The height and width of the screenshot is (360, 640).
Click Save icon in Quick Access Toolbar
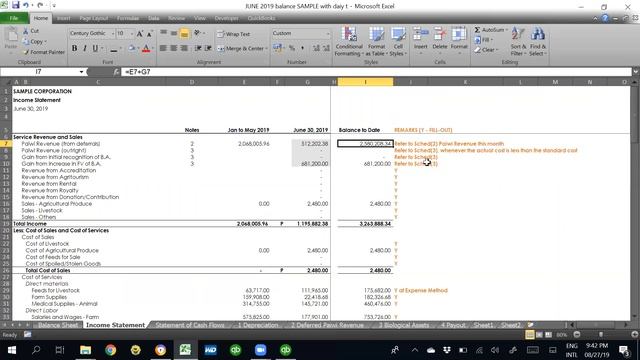[x=16, y=5]
